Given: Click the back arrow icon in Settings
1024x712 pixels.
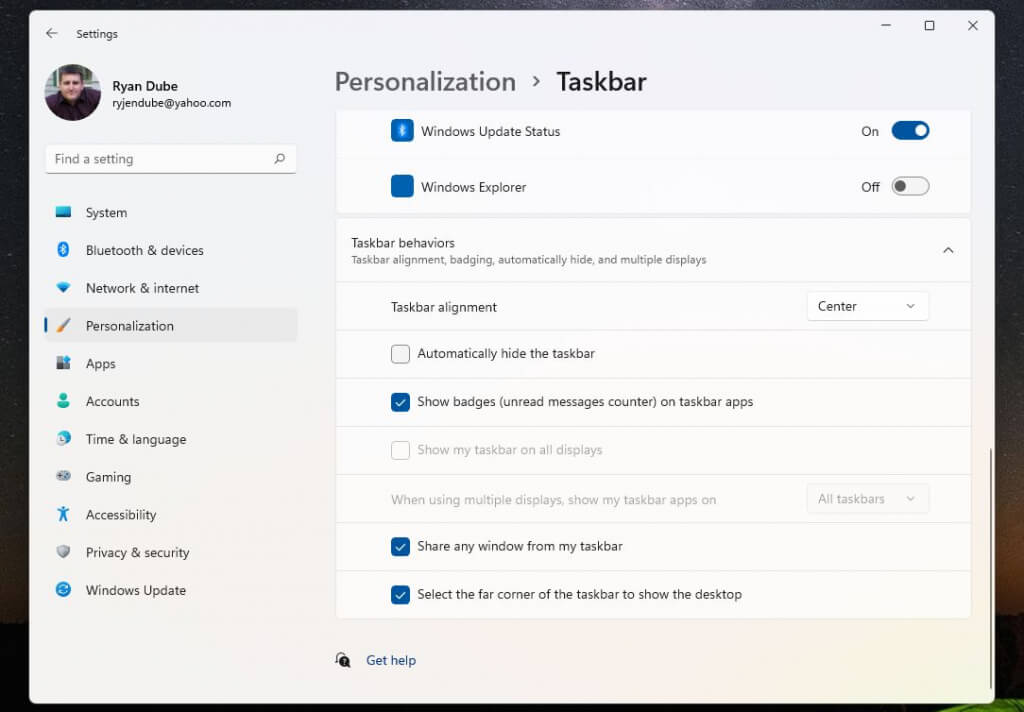Looking at the screenshot, I should (x=52, y=33).
